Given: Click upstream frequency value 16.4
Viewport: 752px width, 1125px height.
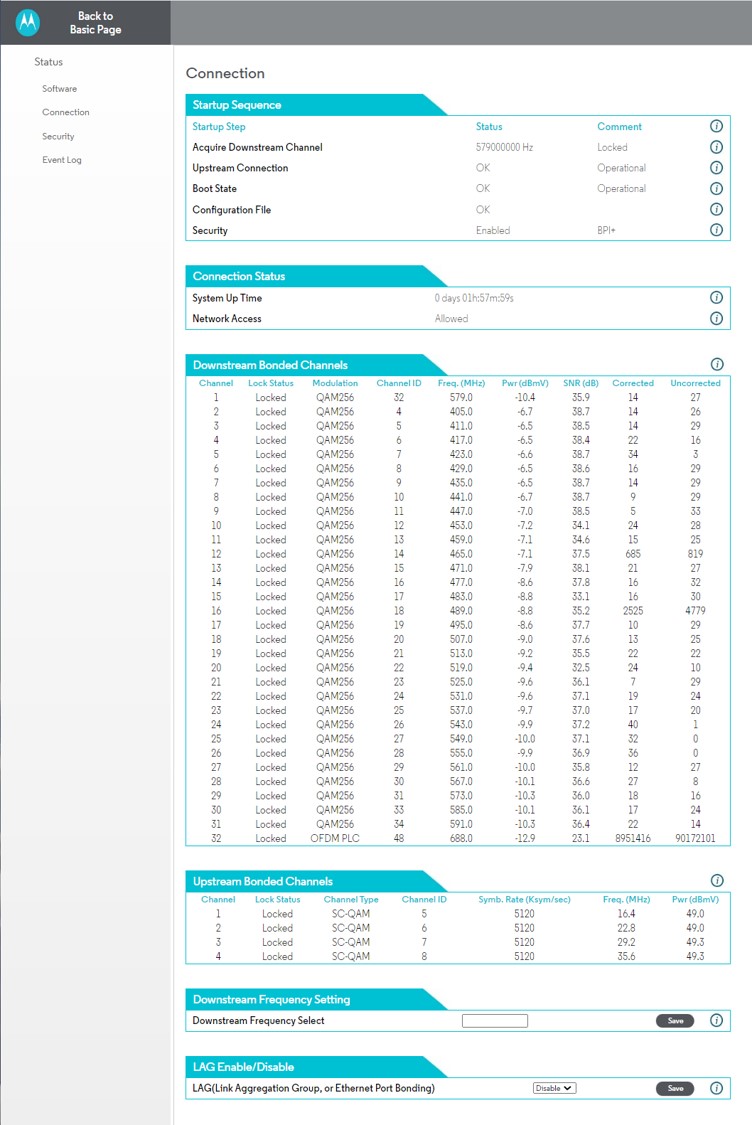Looking at the screenshot, I should click(626, 913).
